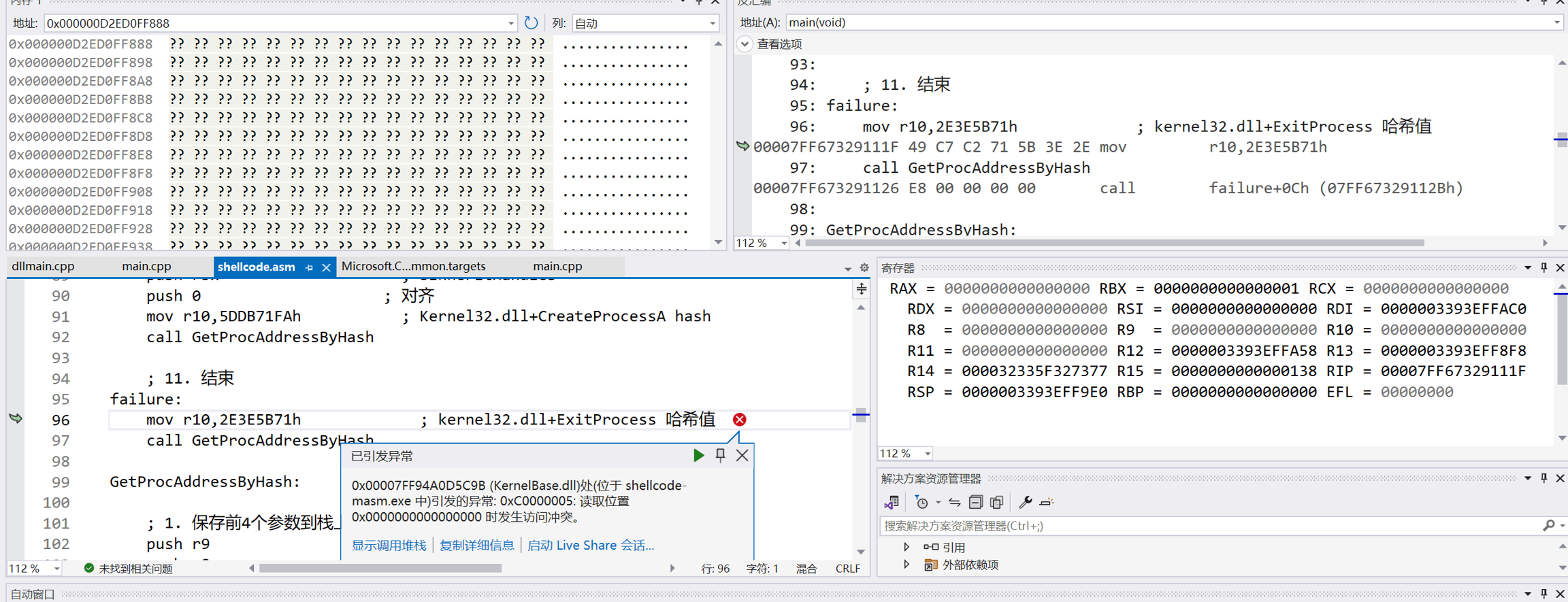This screenshot has height=602, width=1568.
Task: Switch to the dllmain.cpp tab
Action: coord(43,267)
